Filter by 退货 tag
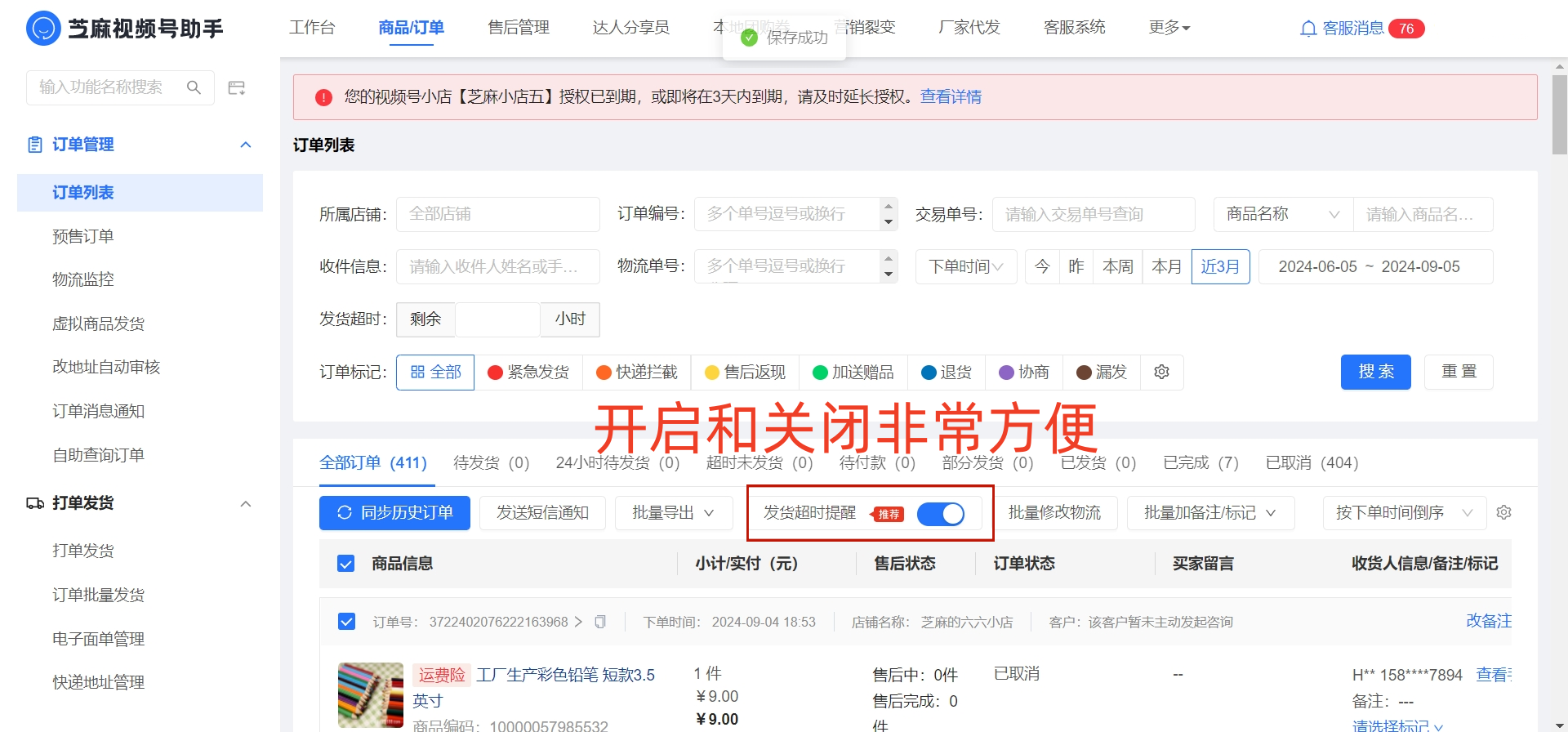The height and width of the screenshot is (732, 1568). coord(947,373)
